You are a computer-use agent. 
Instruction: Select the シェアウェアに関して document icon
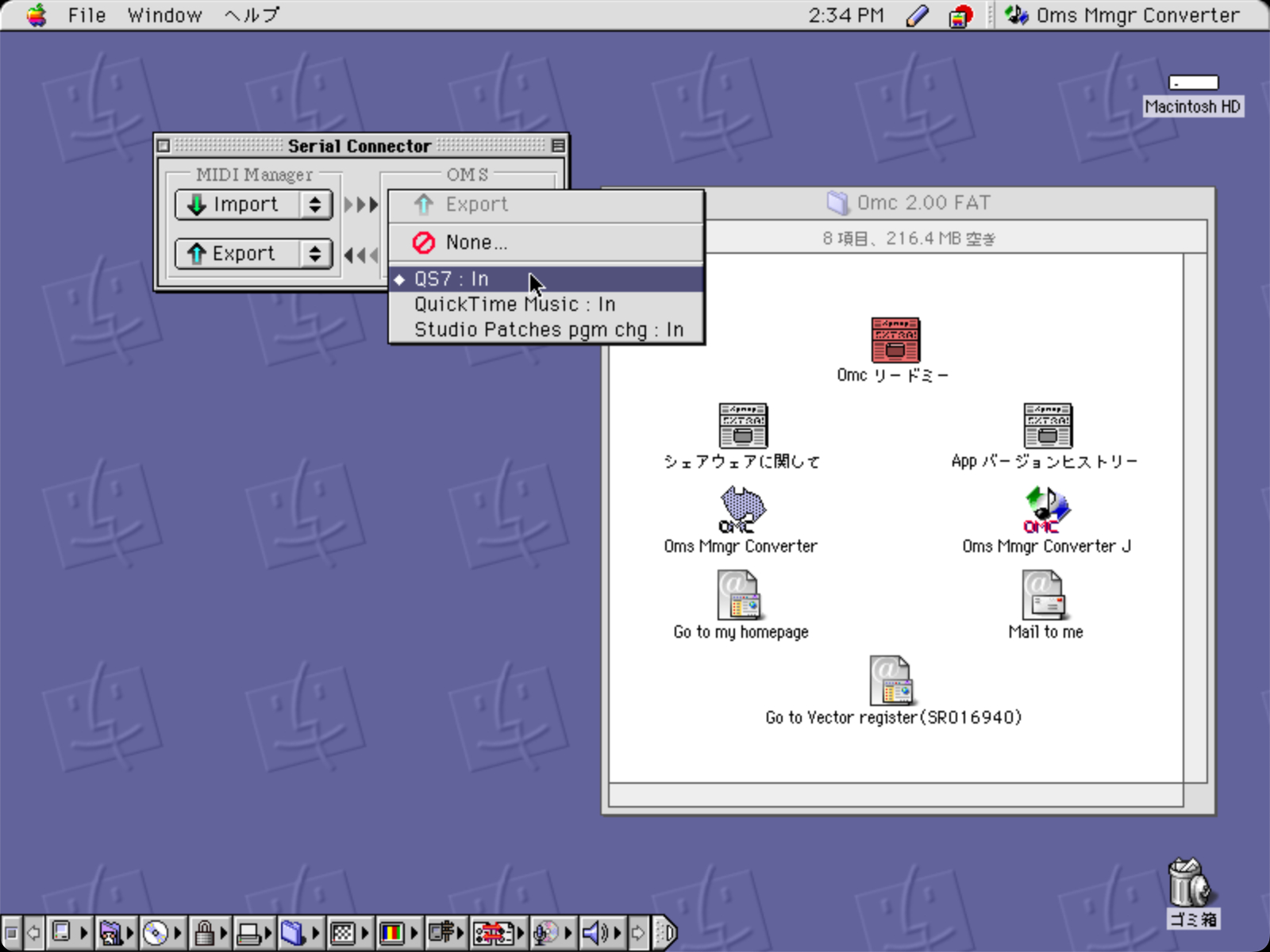click(x=742, y=425)
